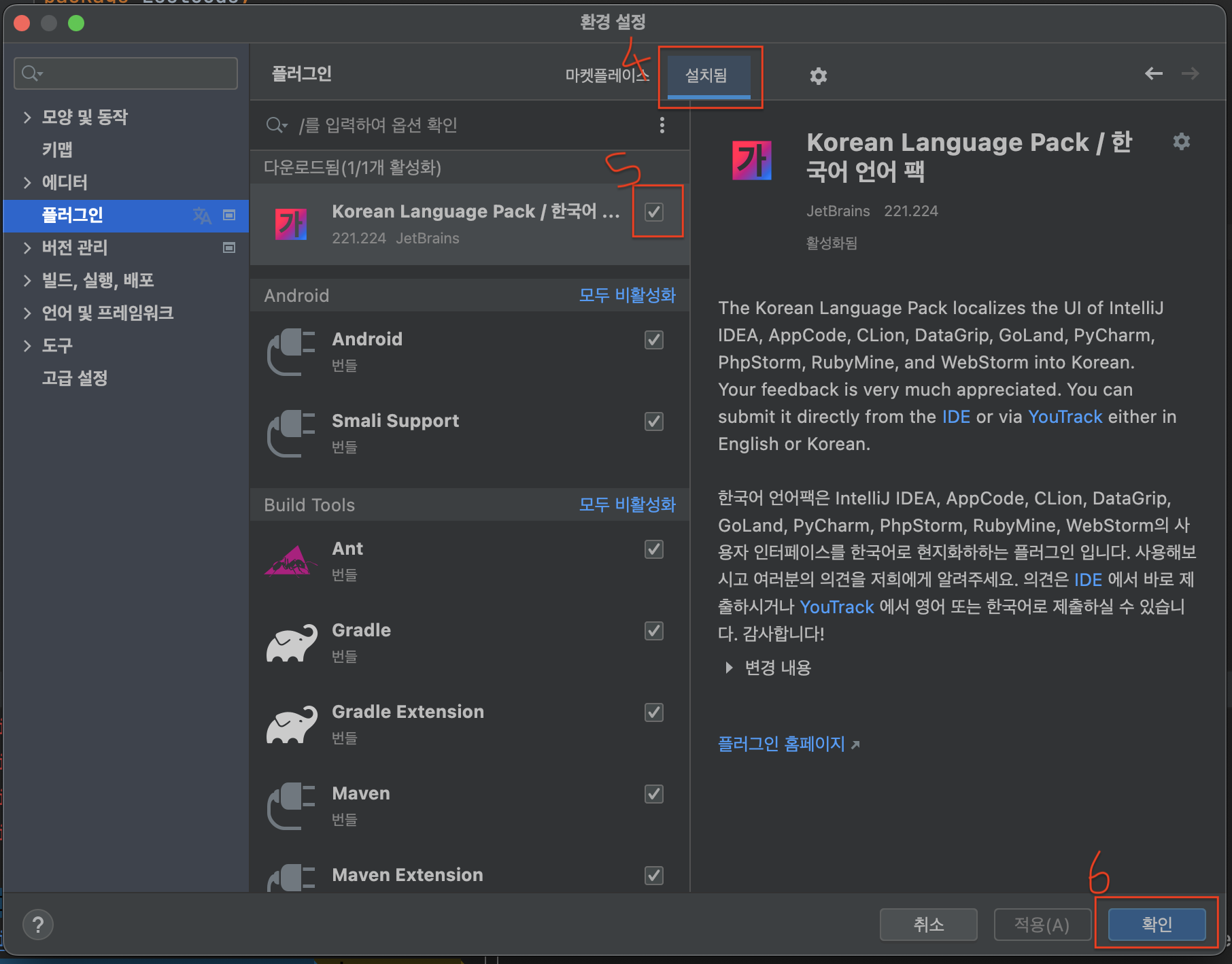
Task: Open the YouTrack link in the Korean description
Action: [x=836, y=607]
